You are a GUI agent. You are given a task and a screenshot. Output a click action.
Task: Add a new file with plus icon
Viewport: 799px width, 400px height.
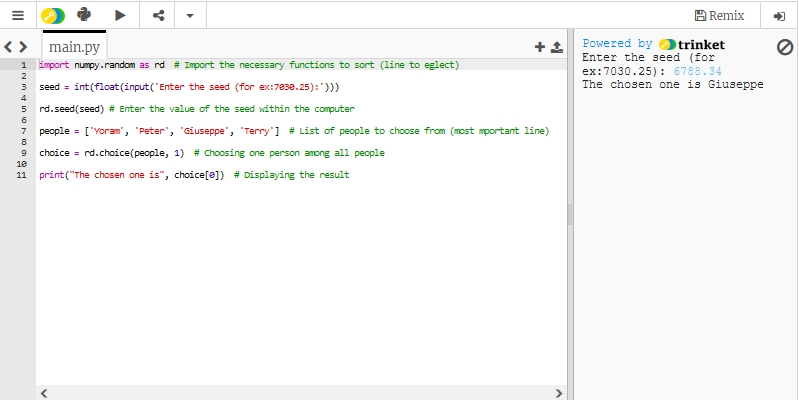(x=540, y=47)
